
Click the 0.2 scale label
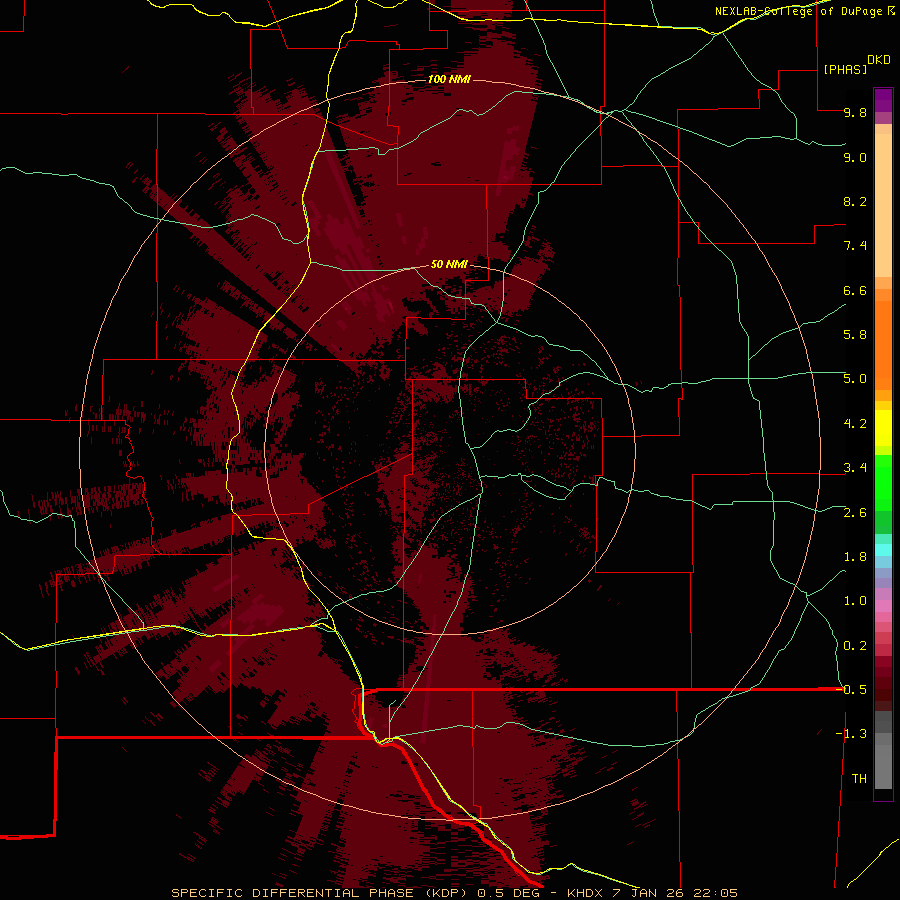pos(855,646)
